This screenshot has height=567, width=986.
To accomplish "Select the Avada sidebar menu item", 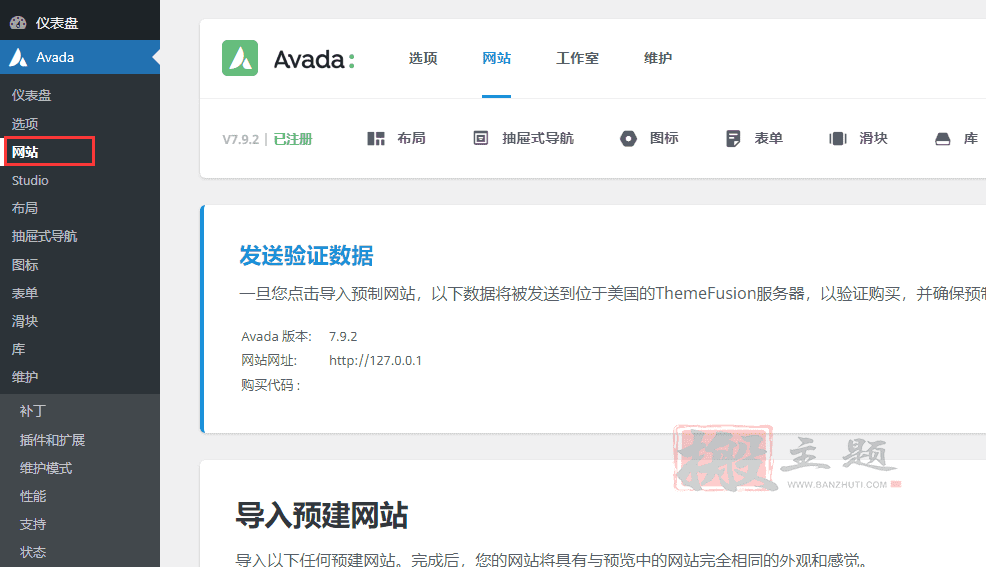I will tap(80, 57).
